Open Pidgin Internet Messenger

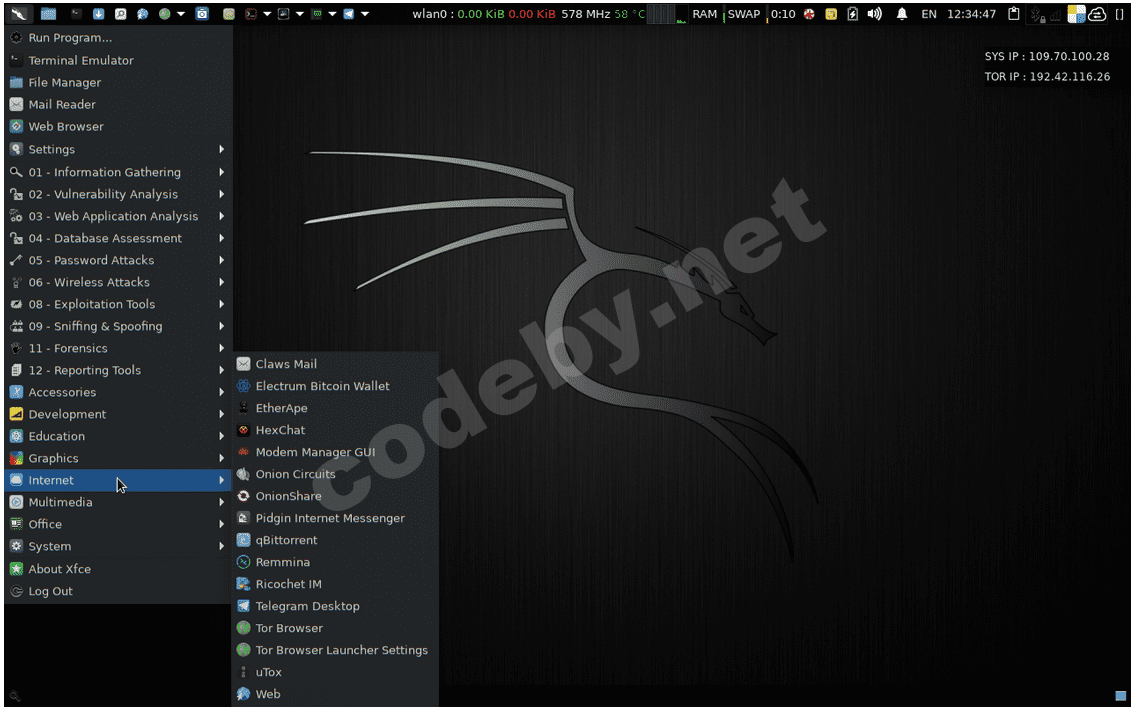coord(335,518)
